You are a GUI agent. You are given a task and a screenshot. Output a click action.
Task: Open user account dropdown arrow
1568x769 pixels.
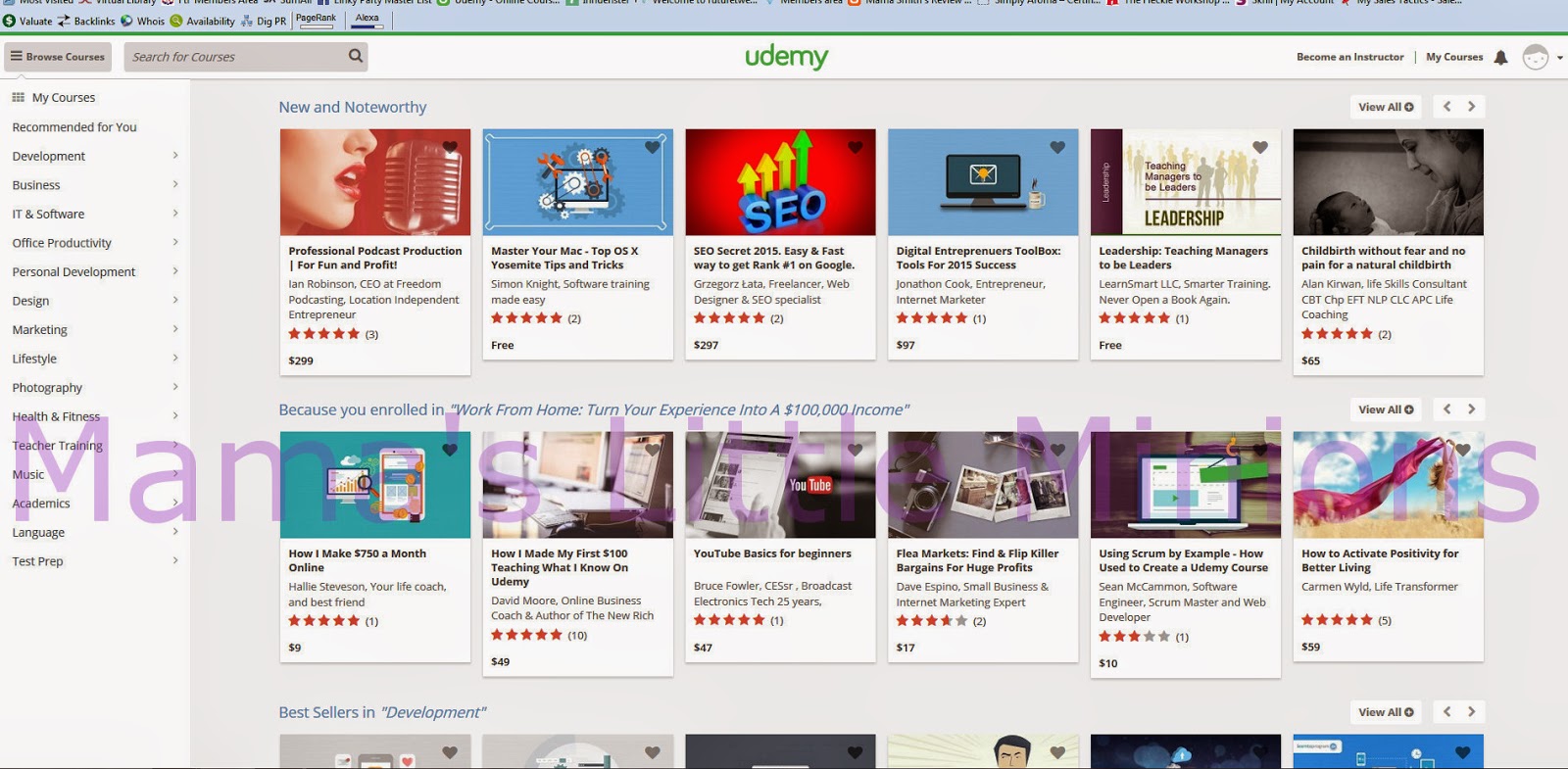[x=1559, y=58]
